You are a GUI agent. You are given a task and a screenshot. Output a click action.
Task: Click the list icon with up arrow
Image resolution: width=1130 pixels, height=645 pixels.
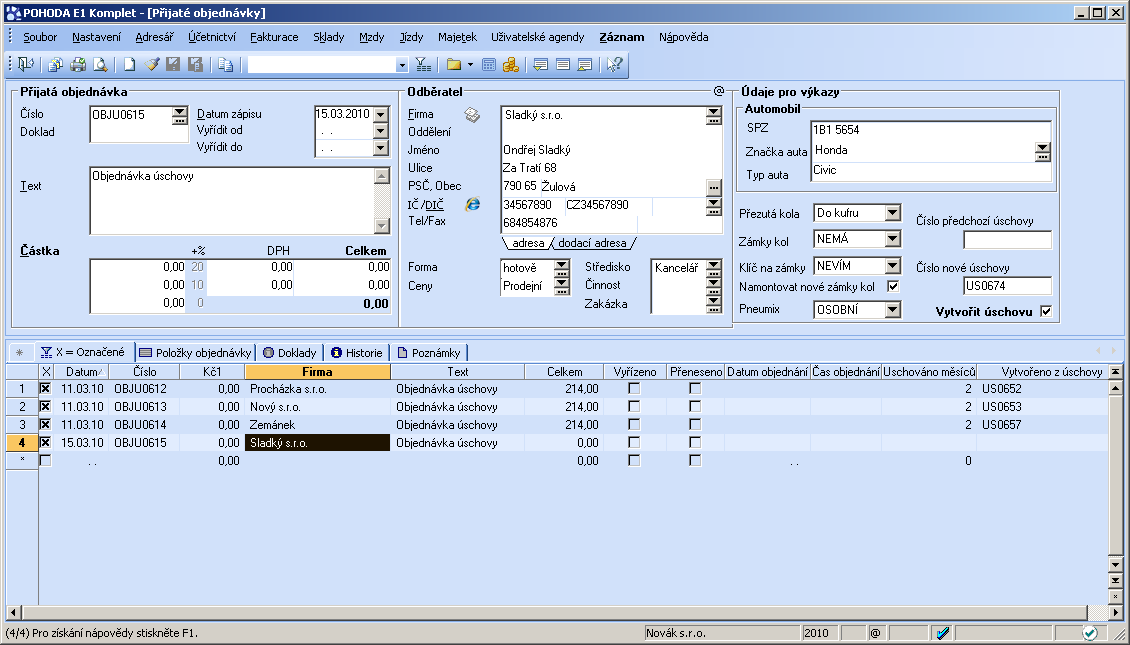[585, 65]
